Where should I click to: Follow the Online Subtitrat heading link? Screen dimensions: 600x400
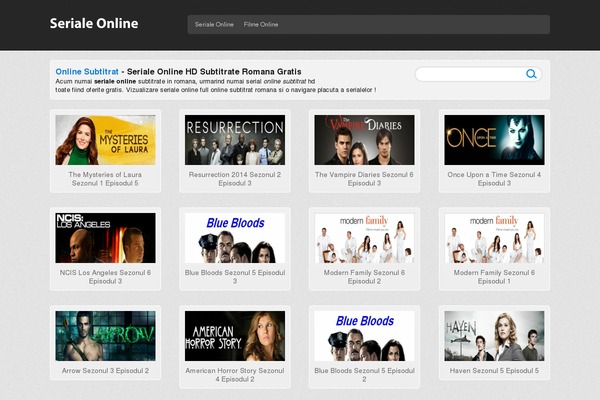87,72
